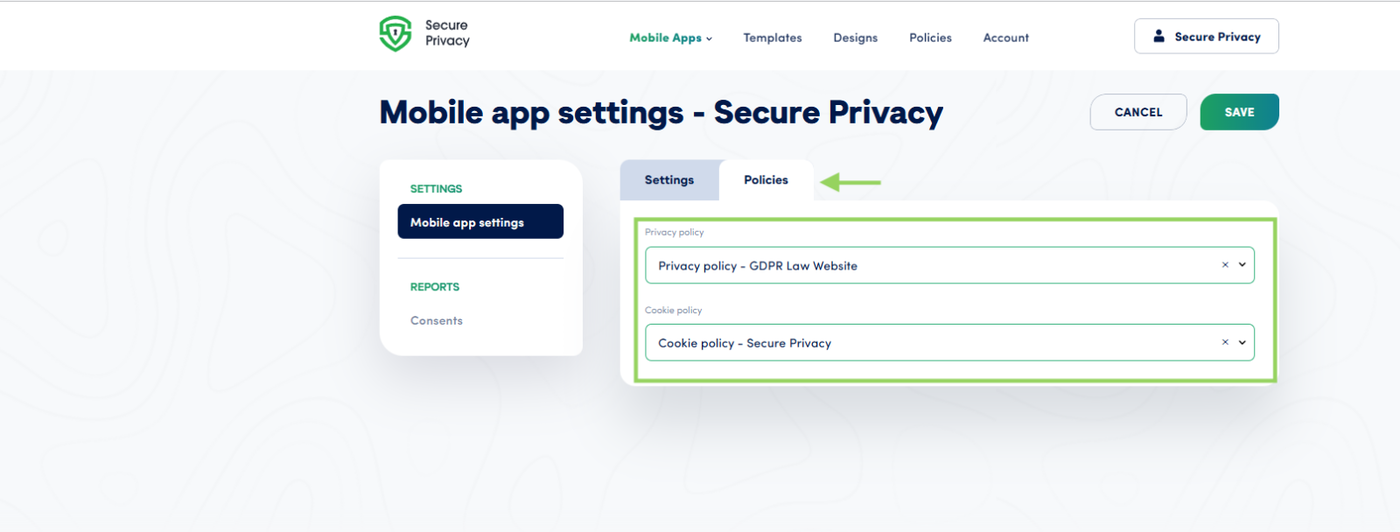Open Templates in the top navigation
The image size is (1400, 532).
click(772, 38)
